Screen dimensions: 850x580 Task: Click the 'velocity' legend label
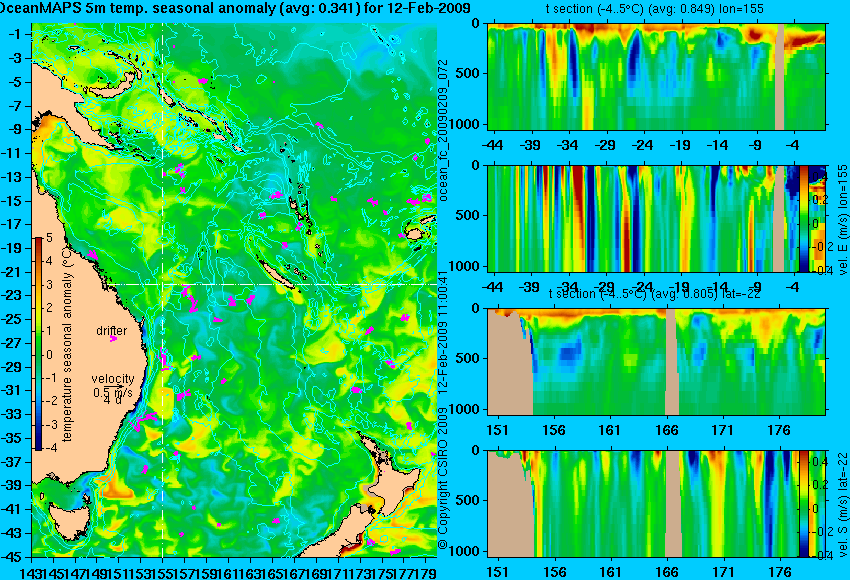point(113,379)
